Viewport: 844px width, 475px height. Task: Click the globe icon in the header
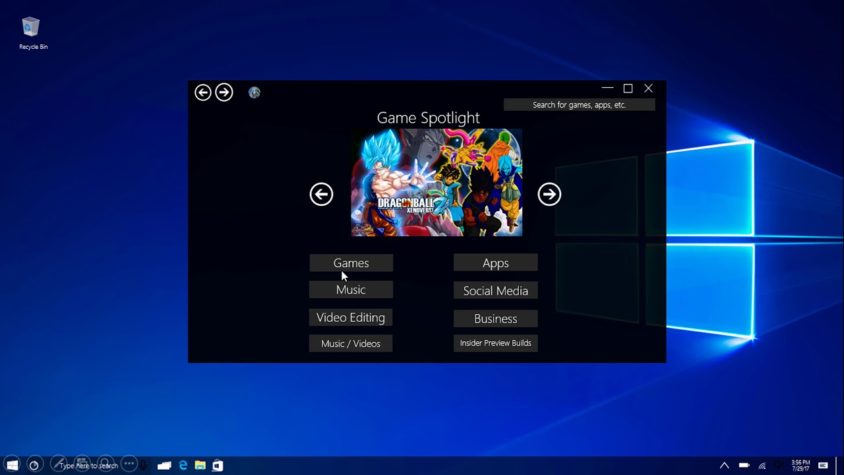click(255, 93)
